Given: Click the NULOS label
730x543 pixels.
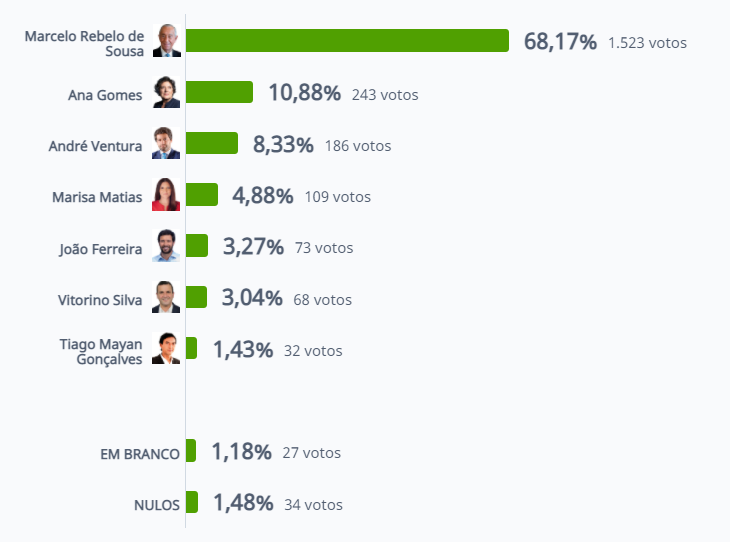Looking at the screenshot, I should pos(156,505).
